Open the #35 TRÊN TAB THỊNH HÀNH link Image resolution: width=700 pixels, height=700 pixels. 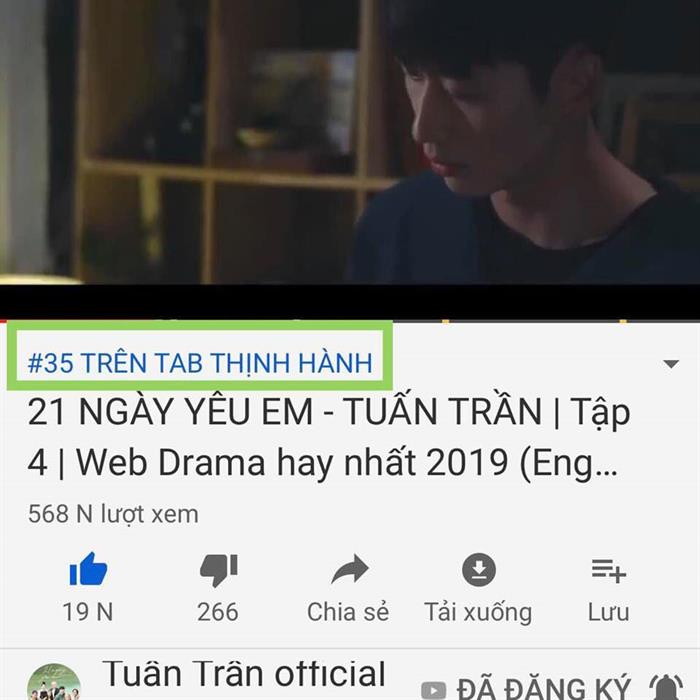[x=200, y=362]
